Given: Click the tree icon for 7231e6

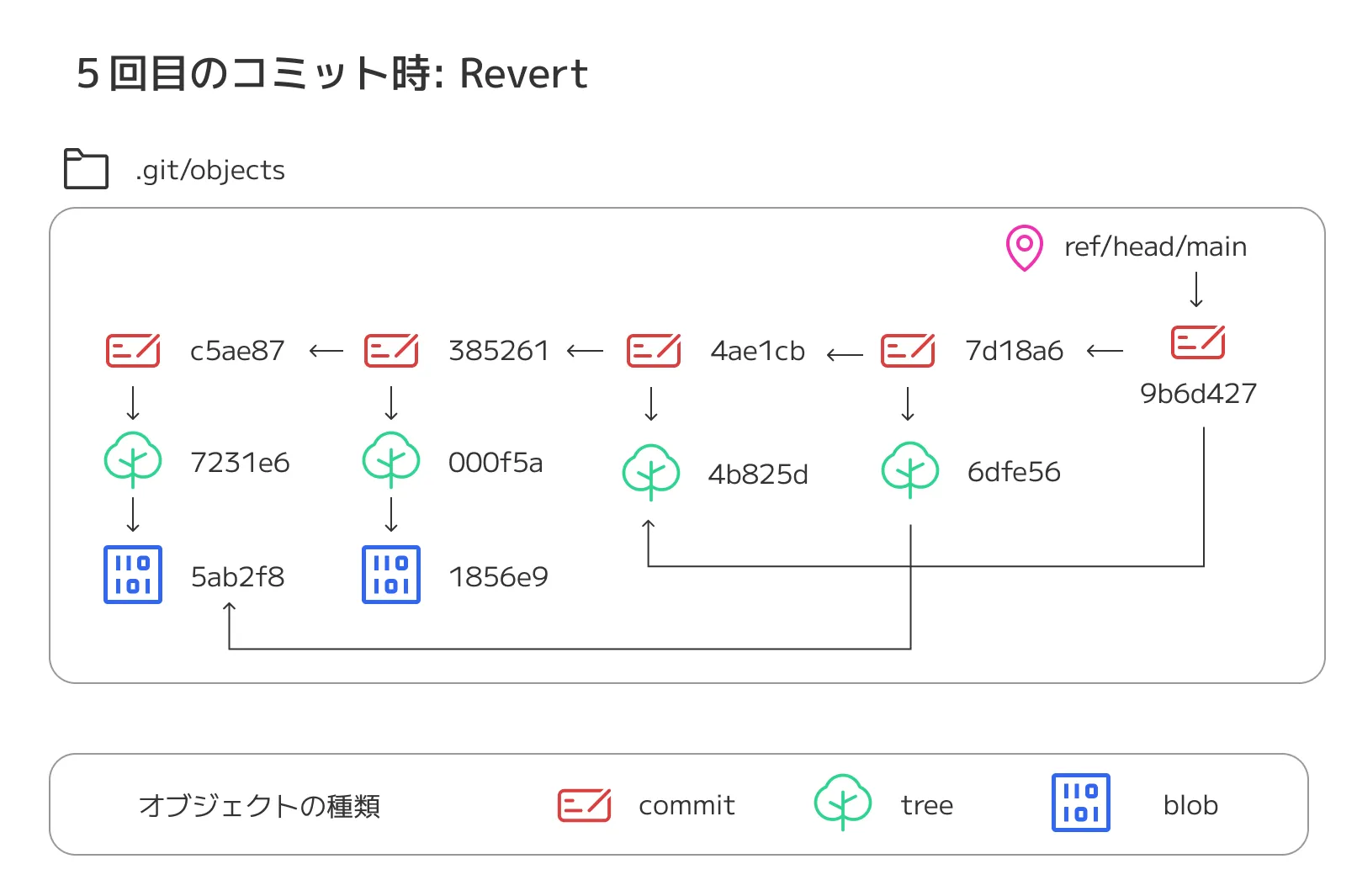Looking at the screenshot, I should pos(133,460).
